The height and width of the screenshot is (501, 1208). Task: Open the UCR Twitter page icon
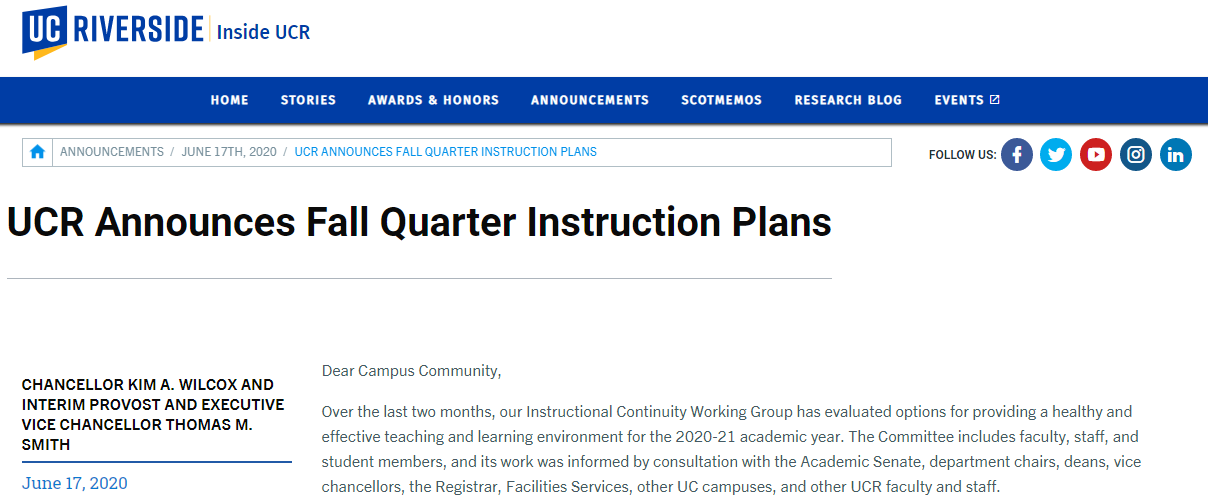(x=1056, y=154)
